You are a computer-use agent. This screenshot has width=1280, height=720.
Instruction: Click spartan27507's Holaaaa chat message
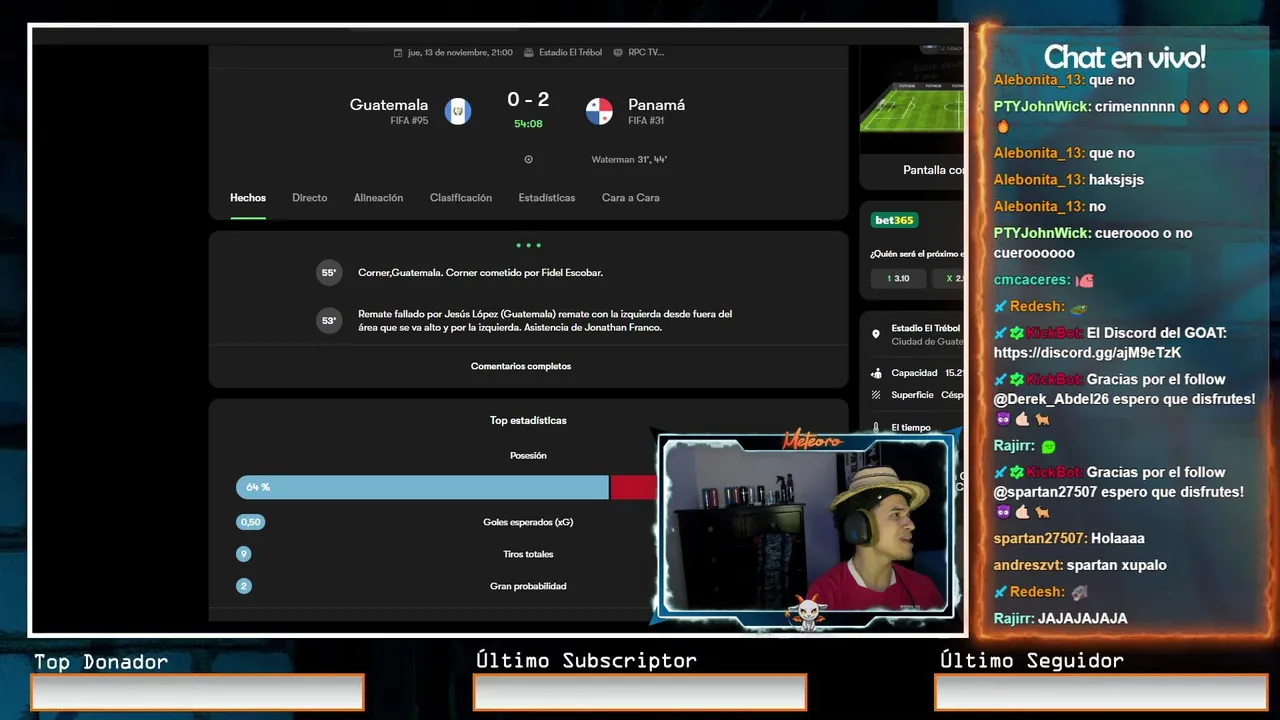point(1069,538)
